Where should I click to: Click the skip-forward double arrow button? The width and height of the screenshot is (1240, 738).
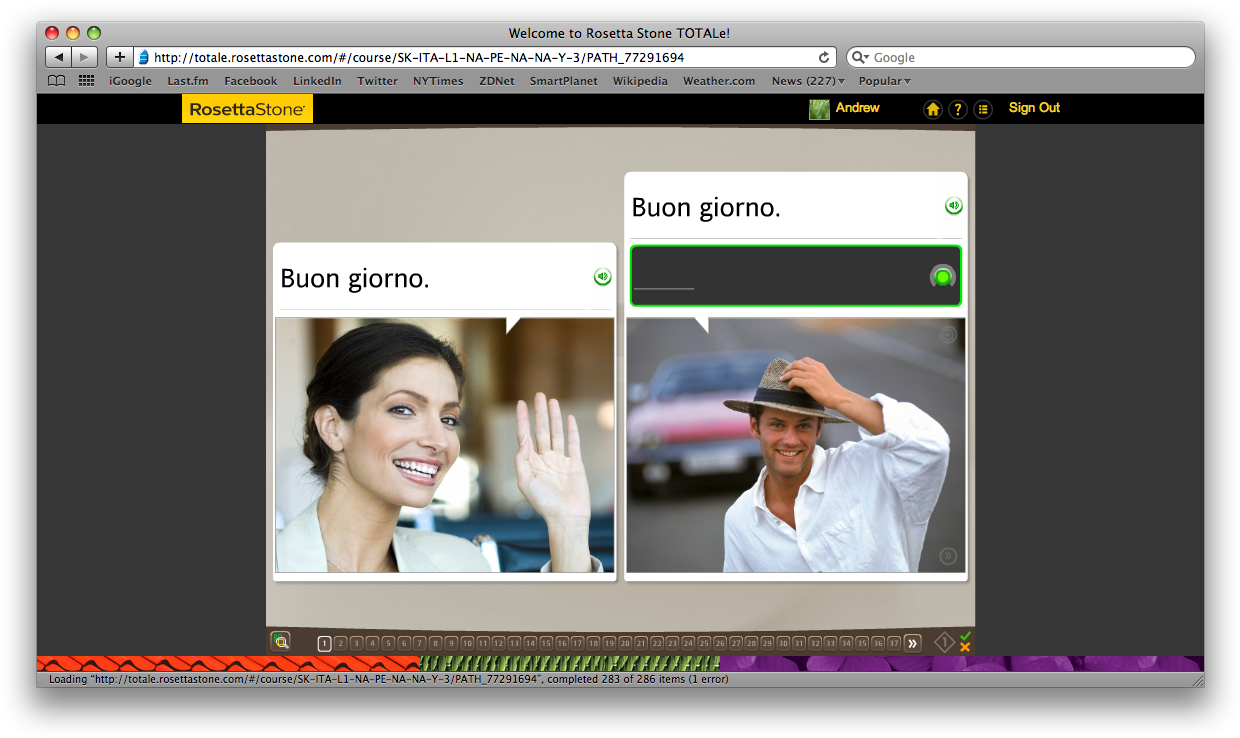click(912, 643)
